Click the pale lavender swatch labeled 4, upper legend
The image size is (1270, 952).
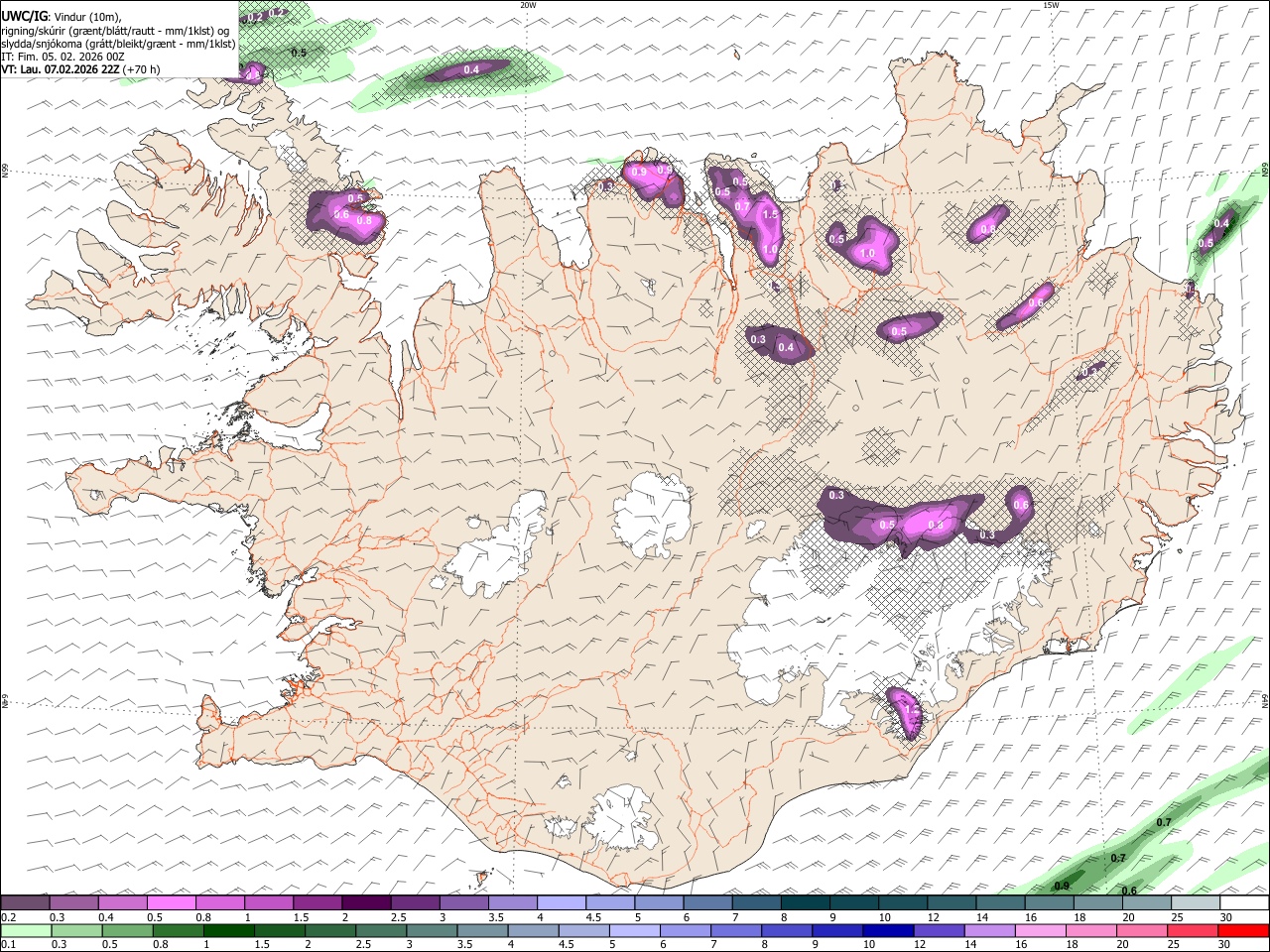click(x=561, y=902)
